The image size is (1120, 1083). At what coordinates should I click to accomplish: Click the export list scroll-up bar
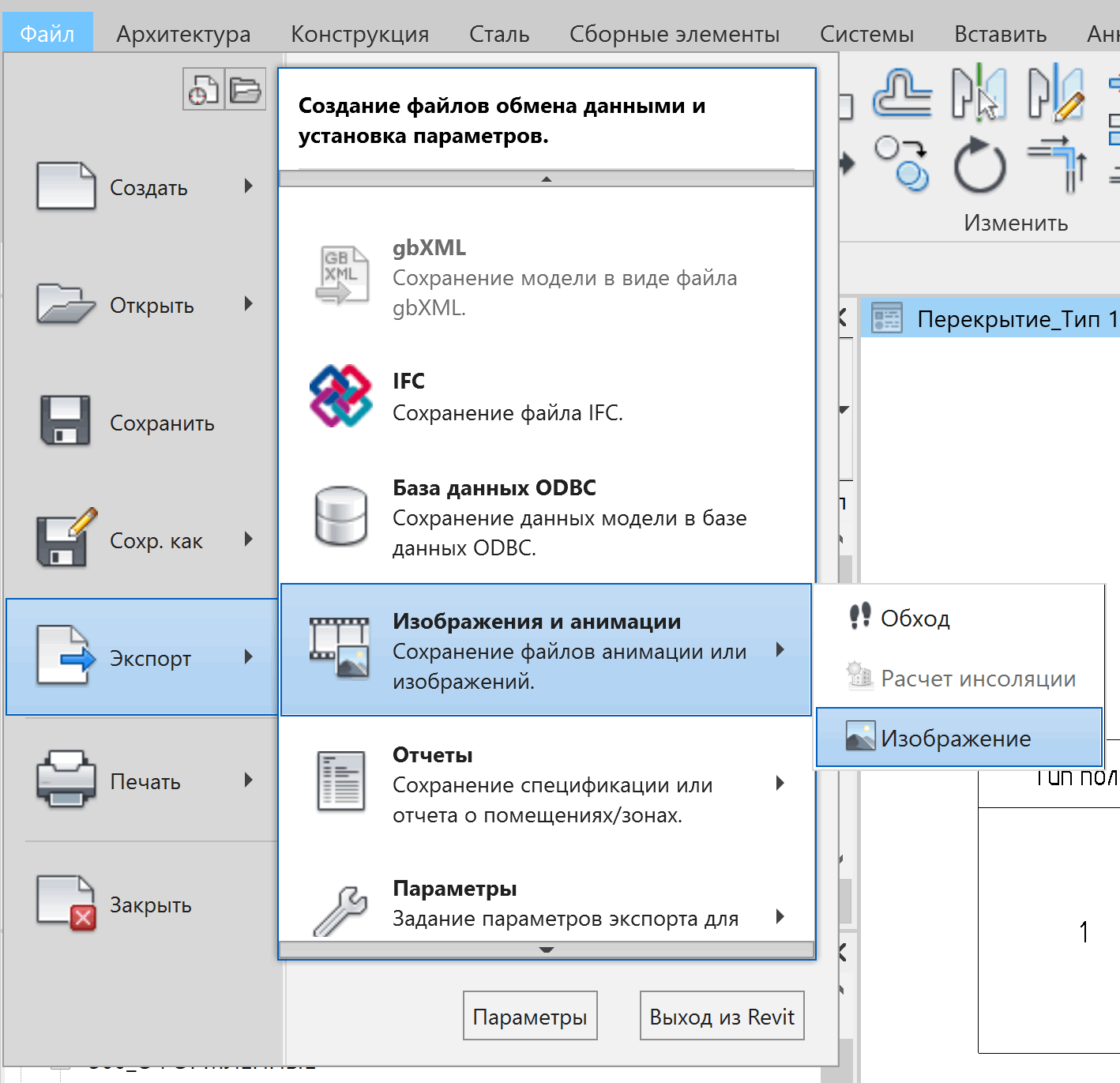click(x=547, y=179)
